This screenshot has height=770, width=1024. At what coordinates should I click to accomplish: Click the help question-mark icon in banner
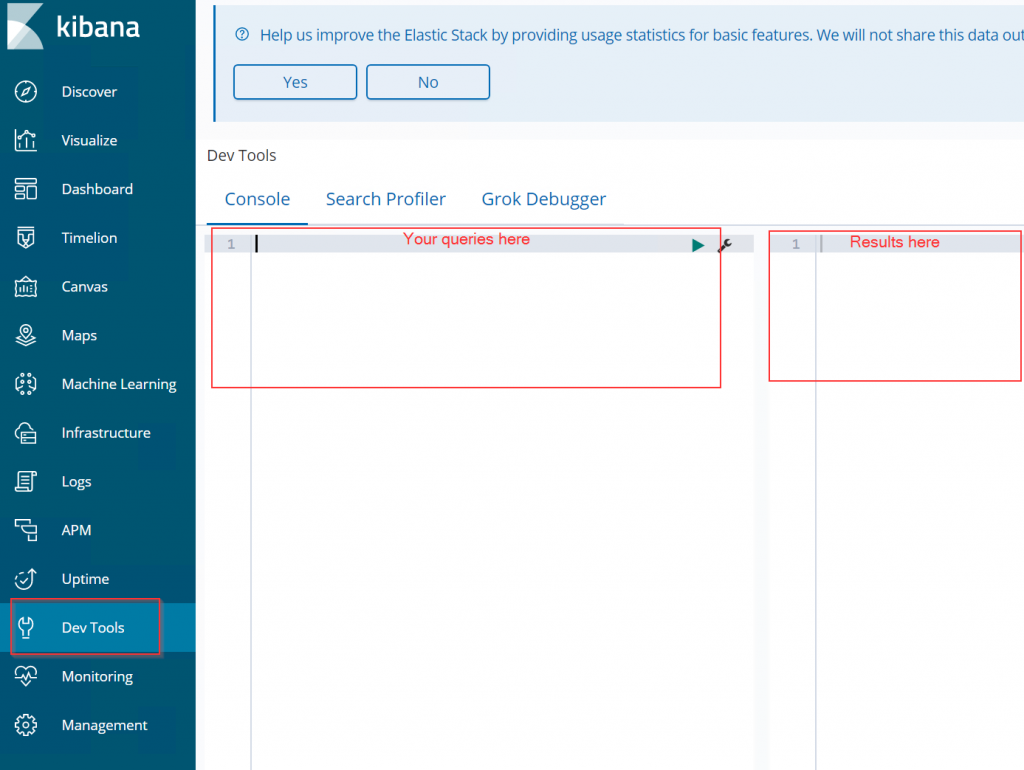coord(242,35)
